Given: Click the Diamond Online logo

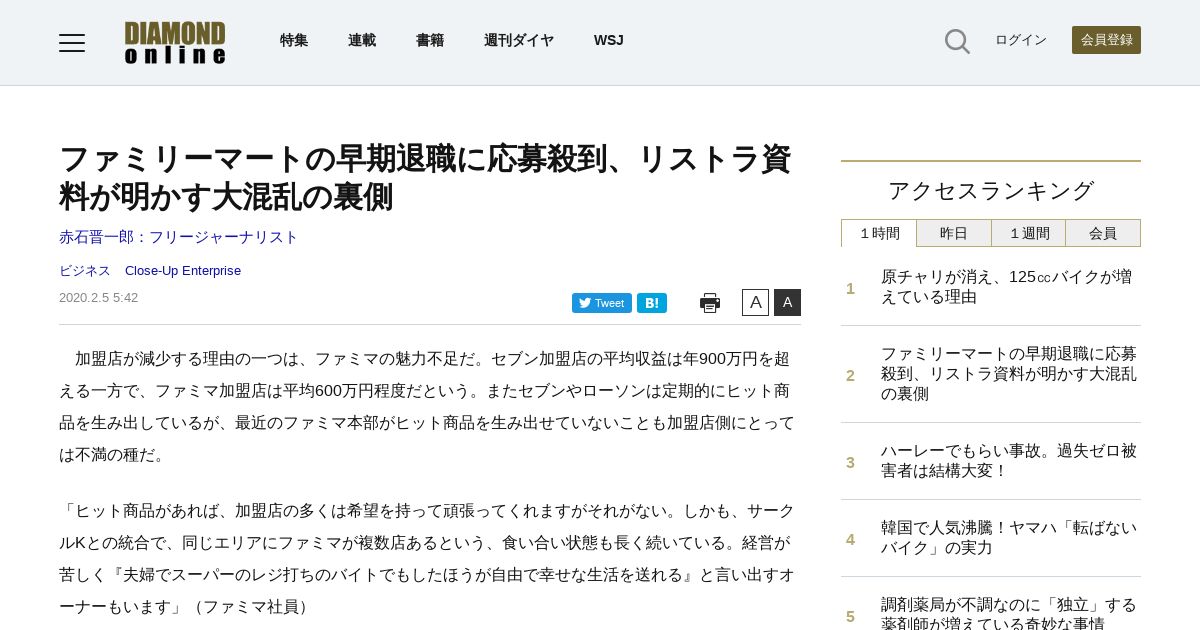Looking at the screenshot, I should 175,43.
